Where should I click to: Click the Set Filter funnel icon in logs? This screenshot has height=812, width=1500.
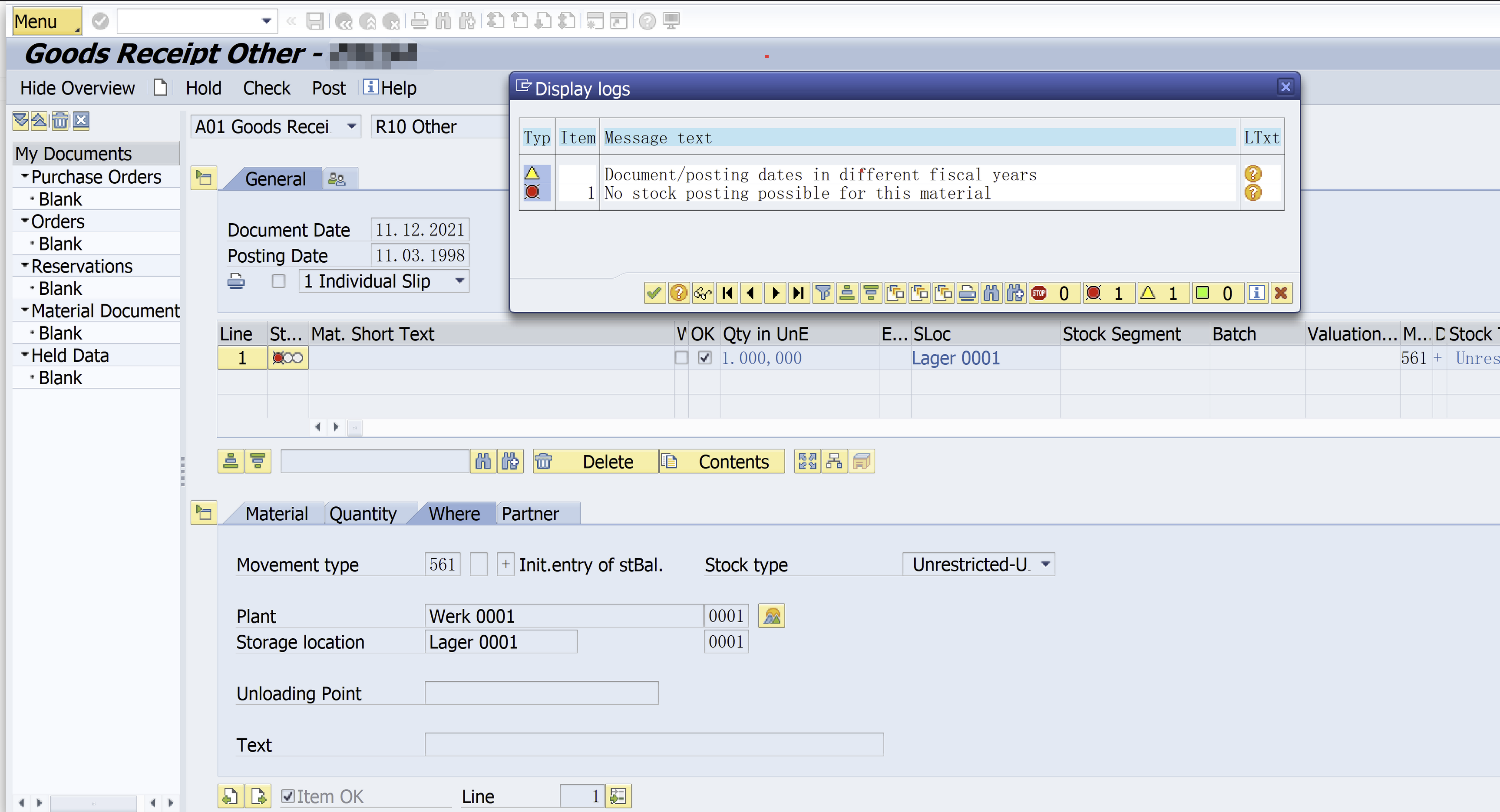[x=823, y=293]
